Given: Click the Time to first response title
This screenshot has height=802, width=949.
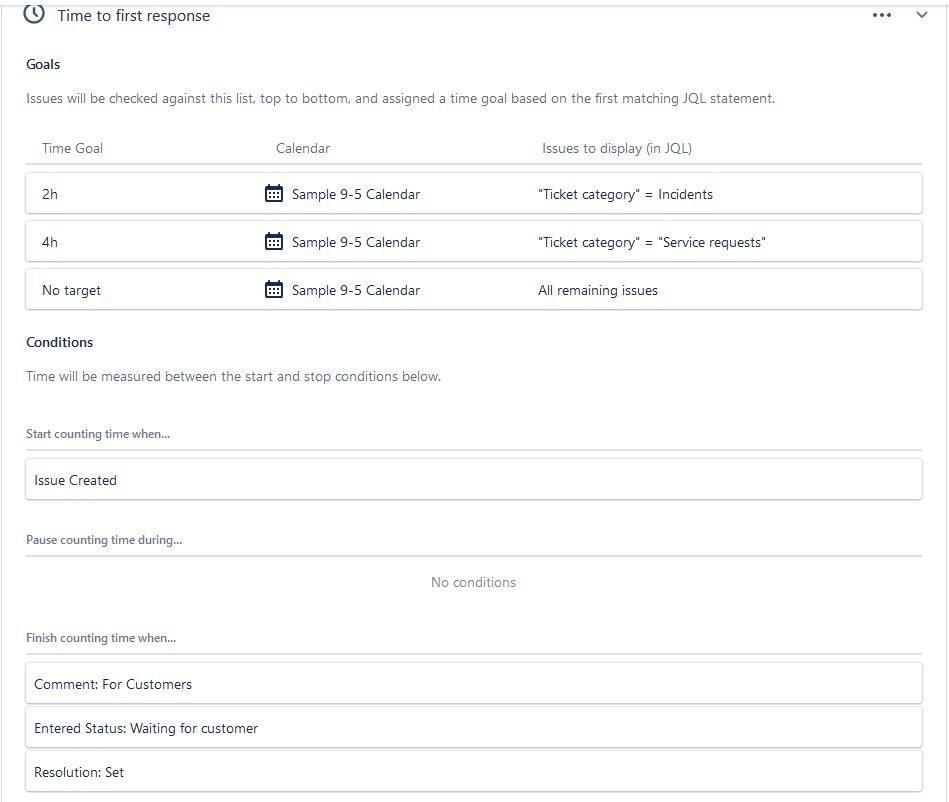Looking at the screenshot, I should (134, 16).
